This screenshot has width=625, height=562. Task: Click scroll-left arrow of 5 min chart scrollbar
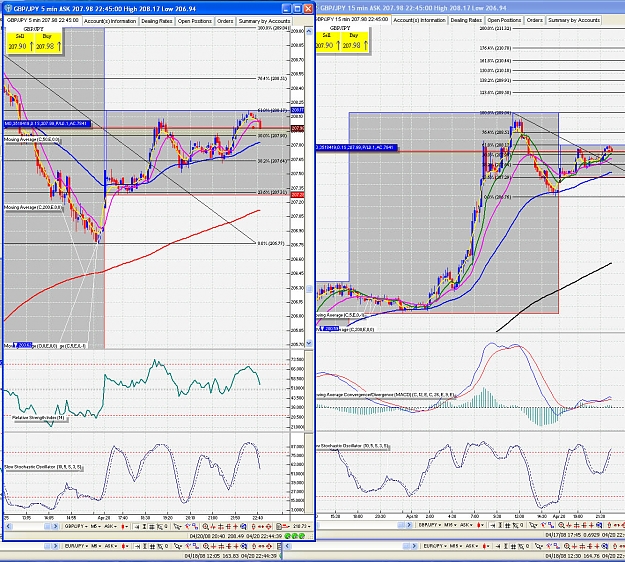coord(8,527)
